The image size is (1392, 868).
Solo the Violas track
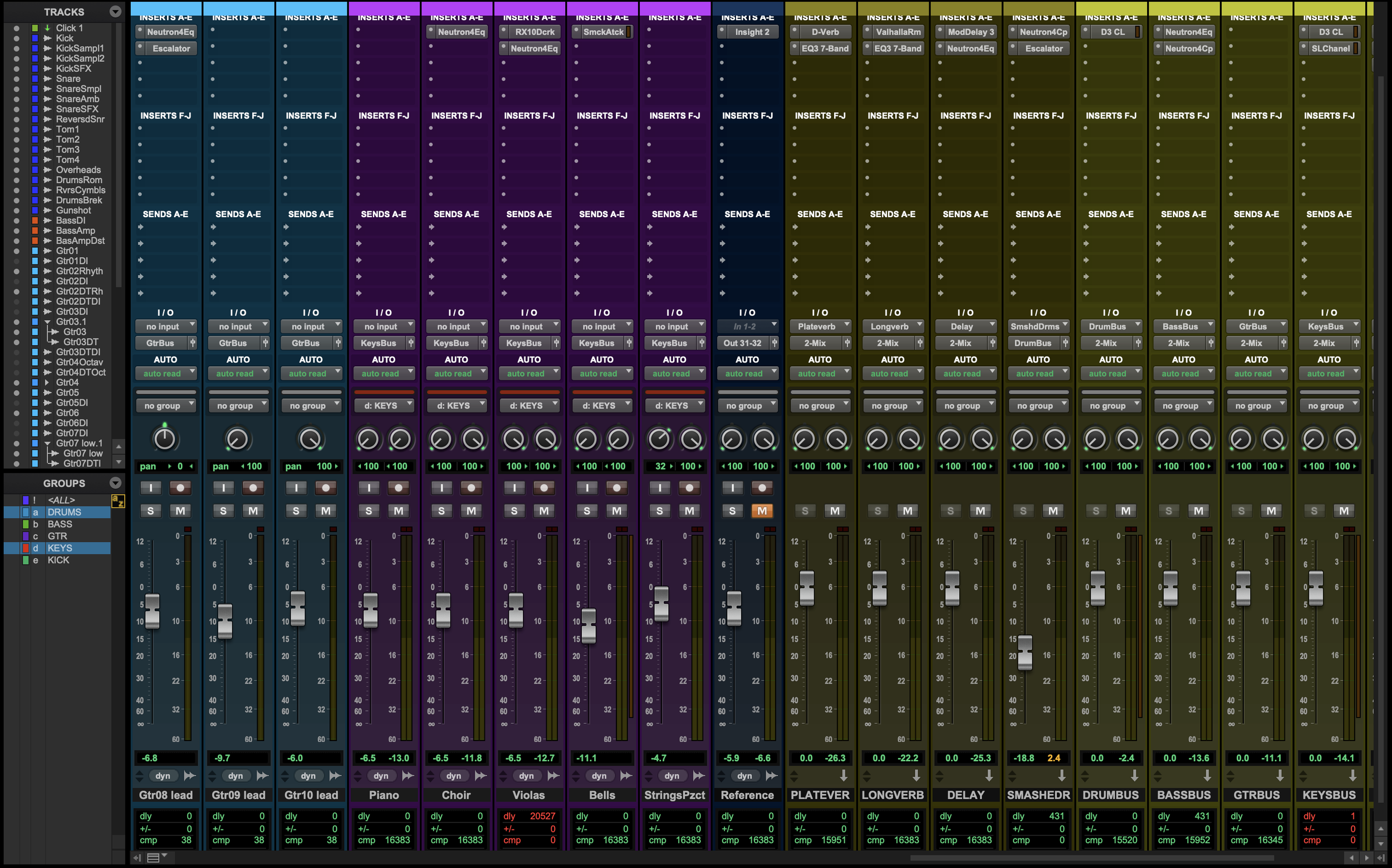click(514, 511)
